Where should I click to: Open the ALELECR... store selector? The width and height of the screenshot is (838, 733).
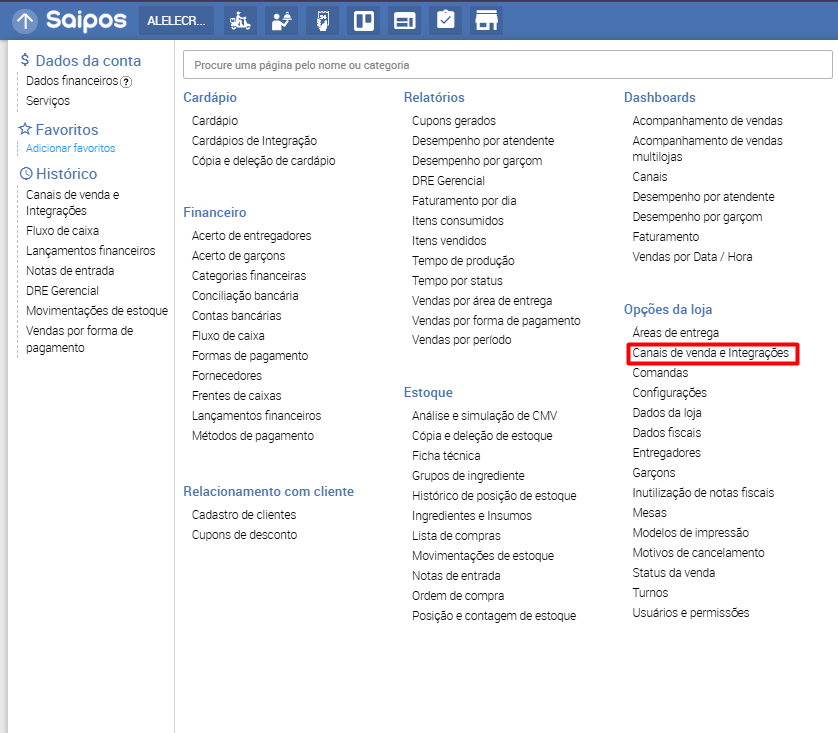click(179, 20)
